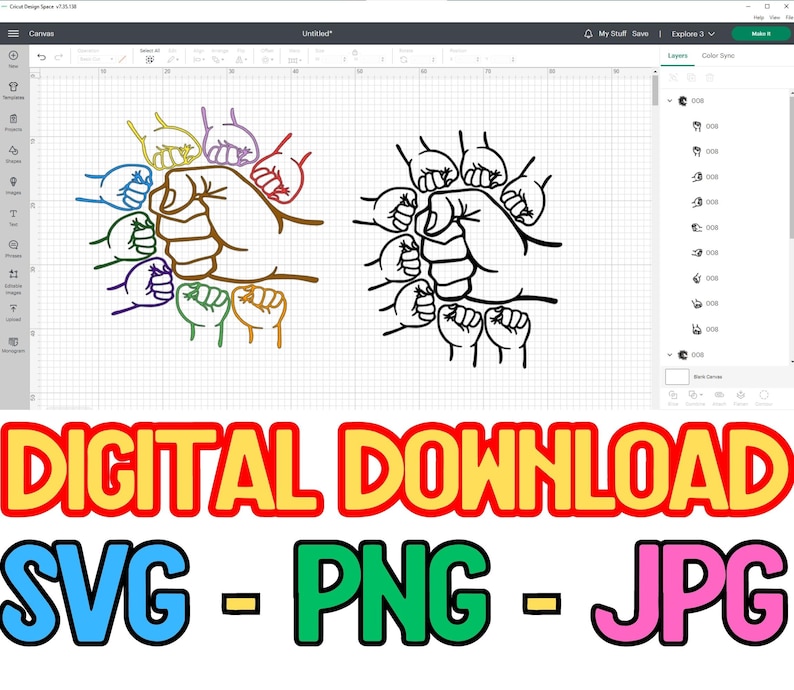794x690 pixels.
Task: Click the green Make It button
Action: 761,34
